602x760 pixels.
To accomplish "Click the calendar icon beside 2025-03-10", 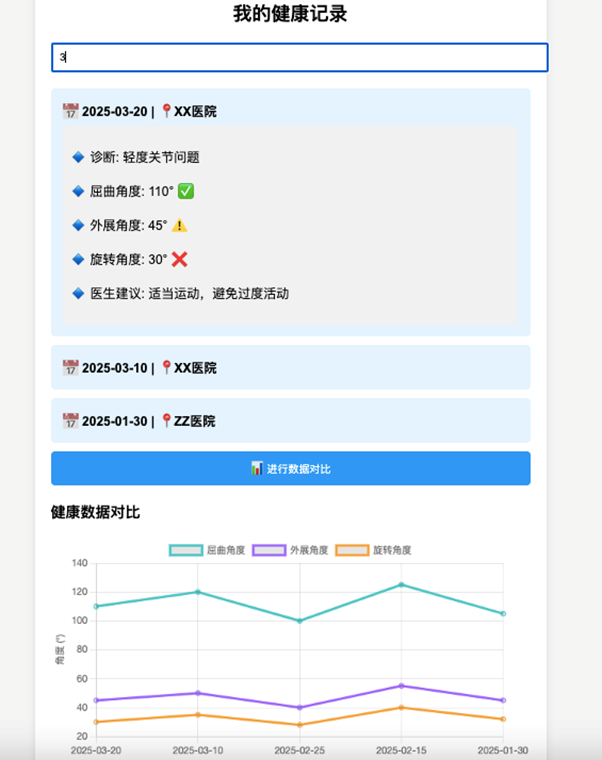I will (x=70, y=368).
